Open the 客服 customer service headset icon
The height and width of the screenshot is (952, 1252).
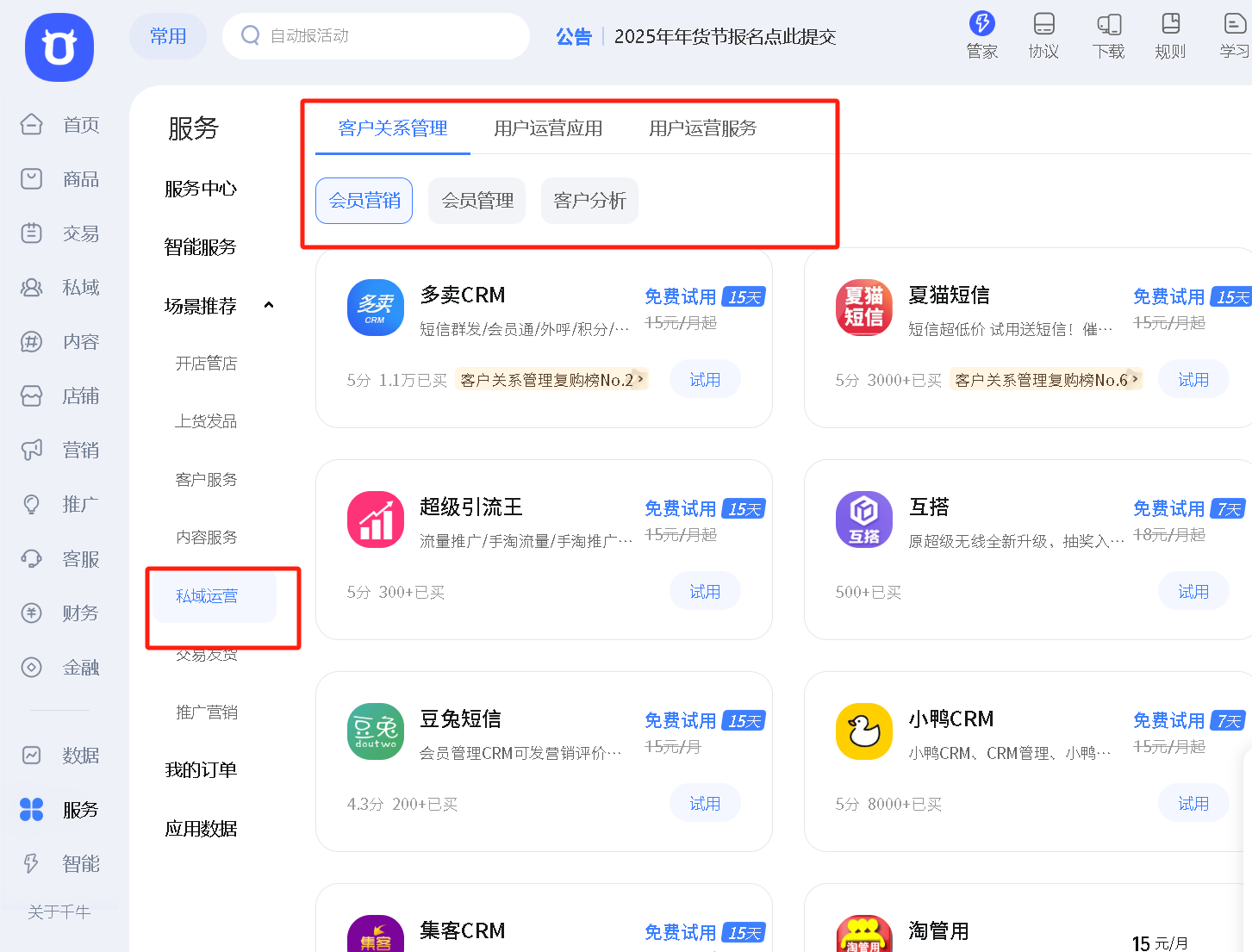[x=32, y=559]
